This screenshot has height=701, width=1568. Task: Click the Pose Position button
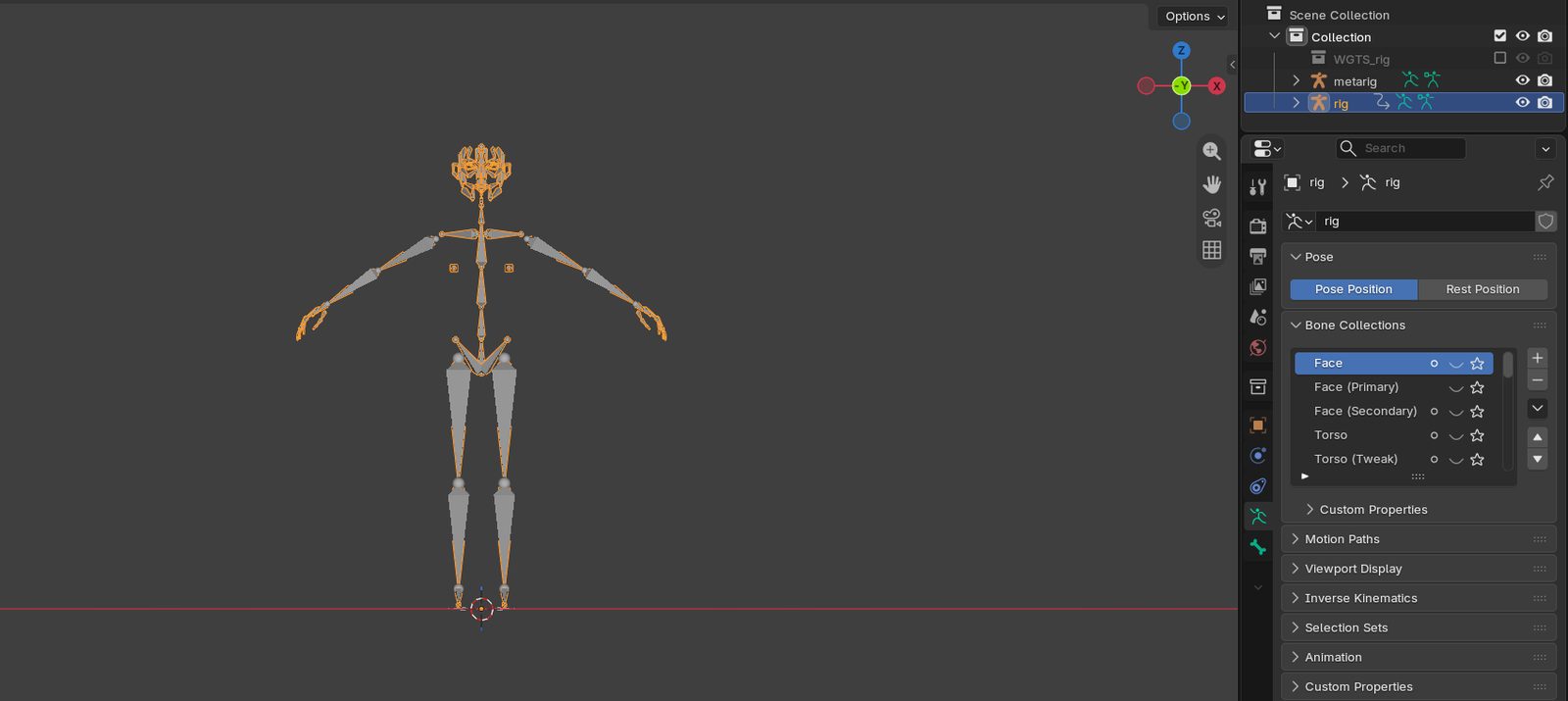1353,289
